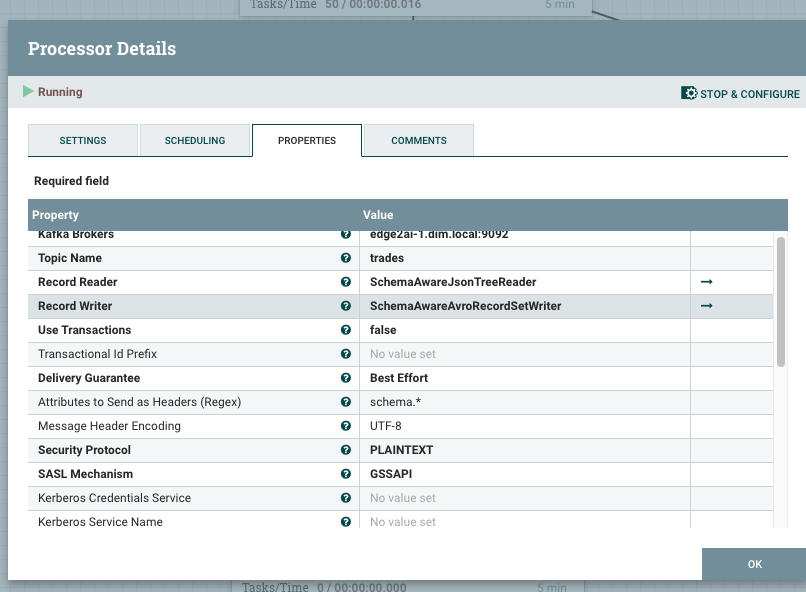806x592 pixels.
Task: Click the Topic Name value 'trades'
Action: pos(387,258)
